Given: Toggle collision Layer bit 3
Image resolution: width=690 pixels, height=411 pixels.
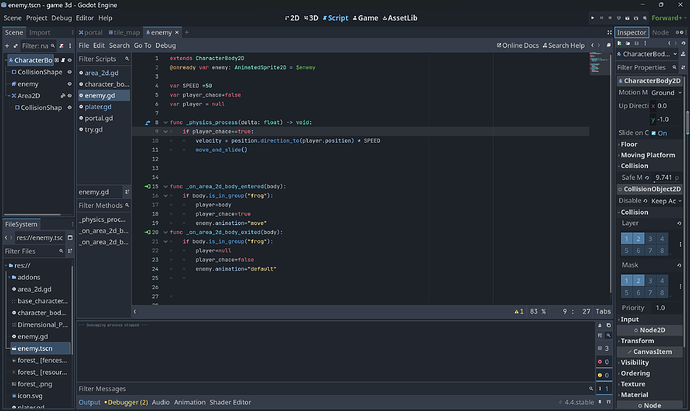Looking at the screenshot, I should [x=650, y=239].
